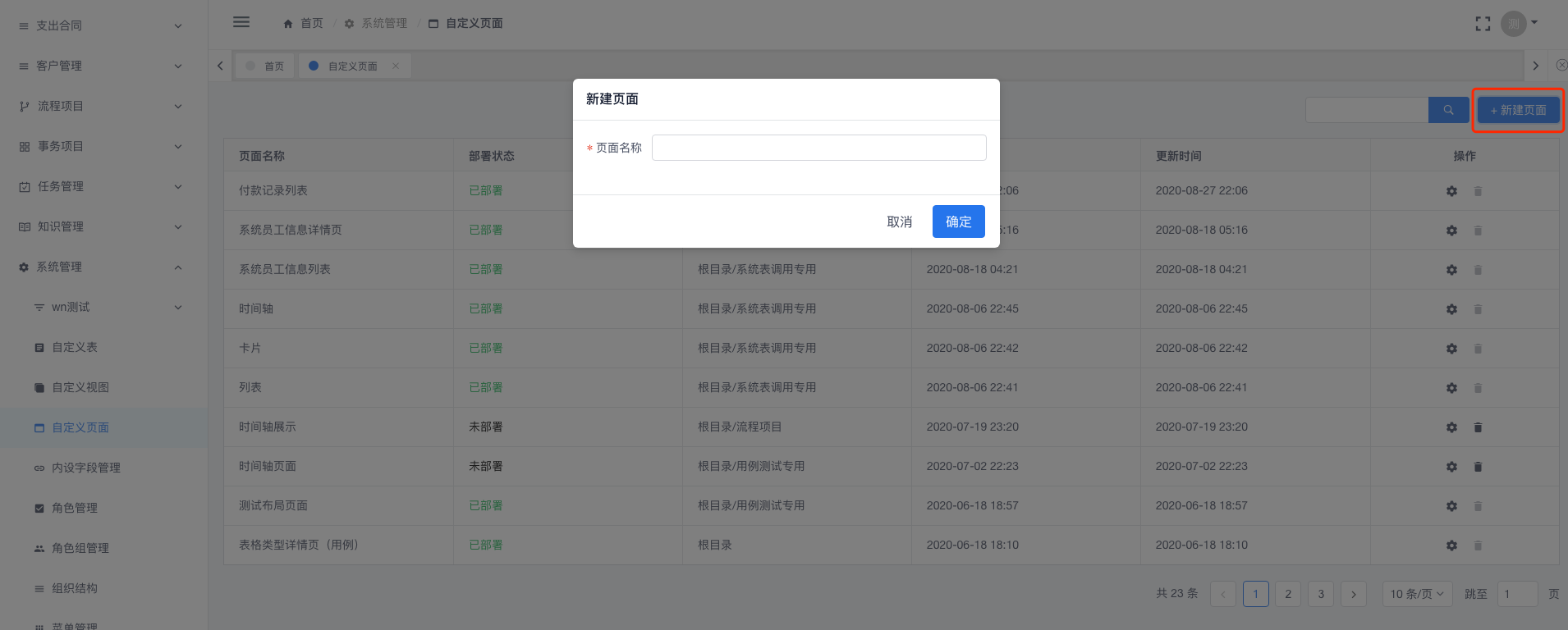Click 确定 in the 新建页面 dialog
Screen dimensions: 1568x630
[x=958, y=221]
